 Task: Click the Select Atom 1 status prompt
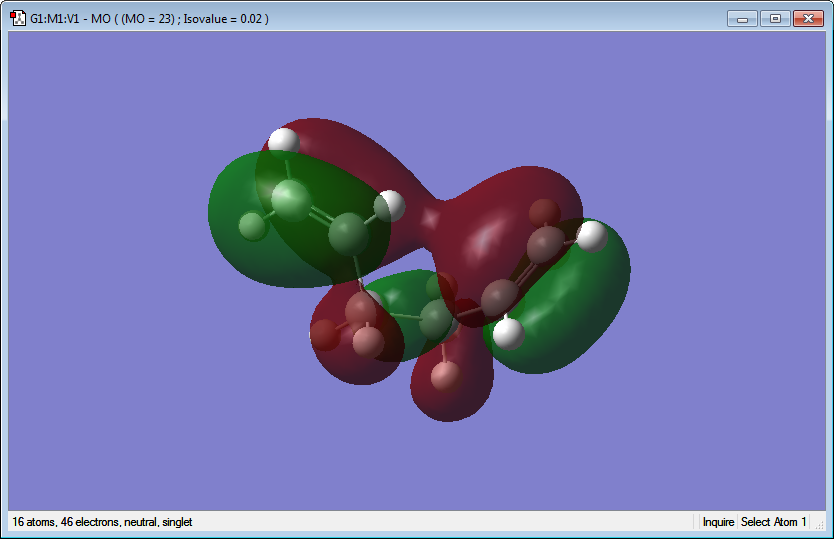pos(773,522)
